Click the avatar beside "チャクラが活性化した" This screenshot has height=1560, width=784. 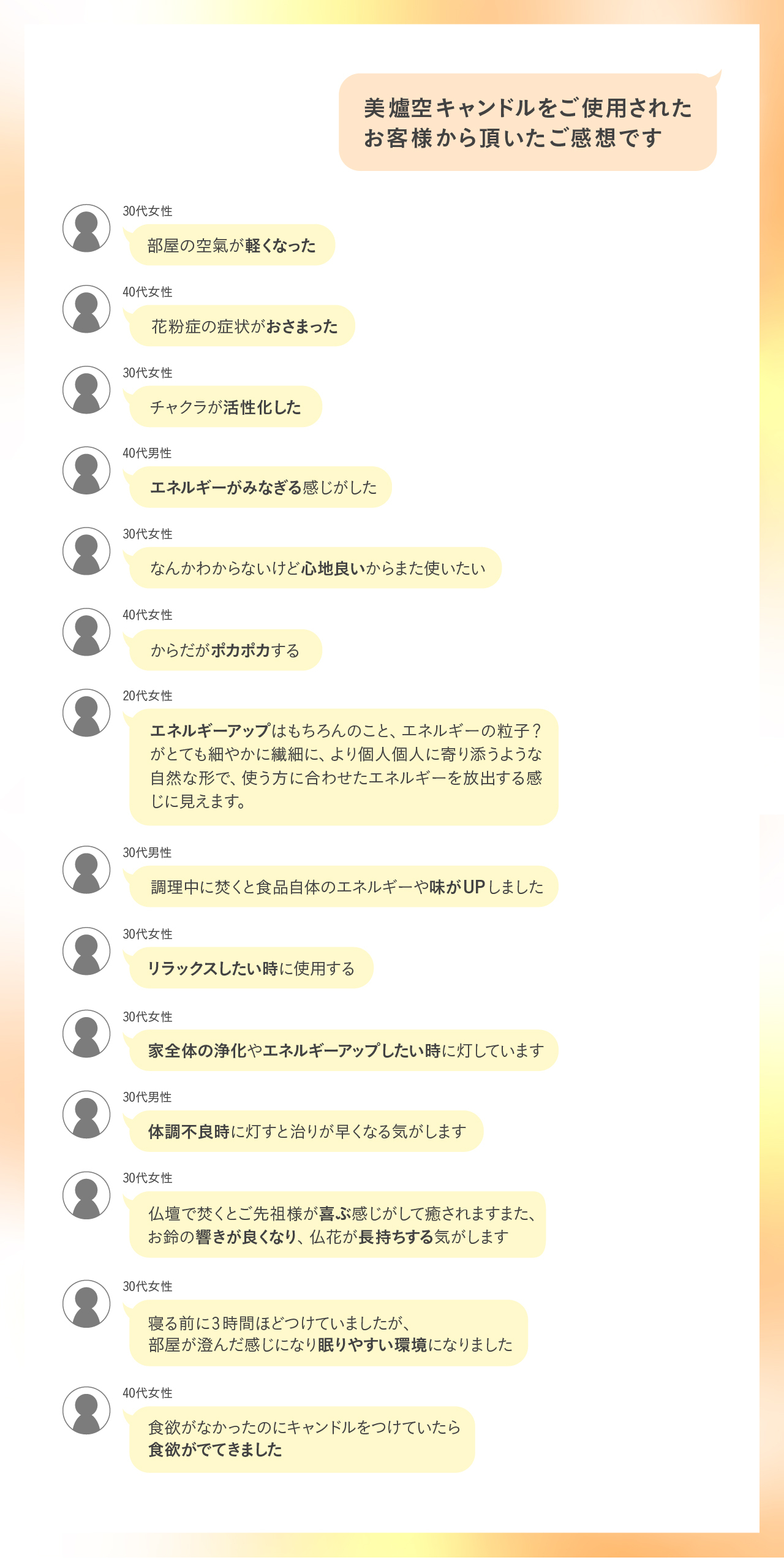click(x=86, y=390)
